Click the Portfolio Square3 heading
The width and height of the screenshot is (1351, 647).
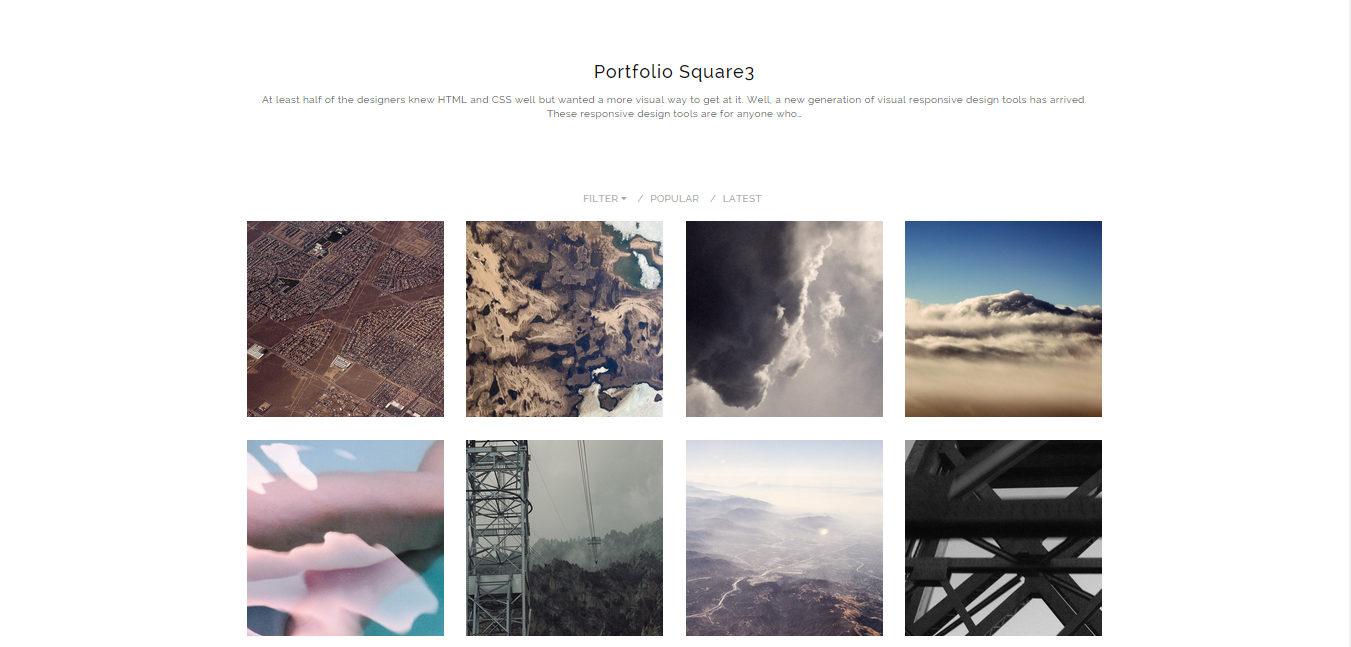[x=674, y=72]
